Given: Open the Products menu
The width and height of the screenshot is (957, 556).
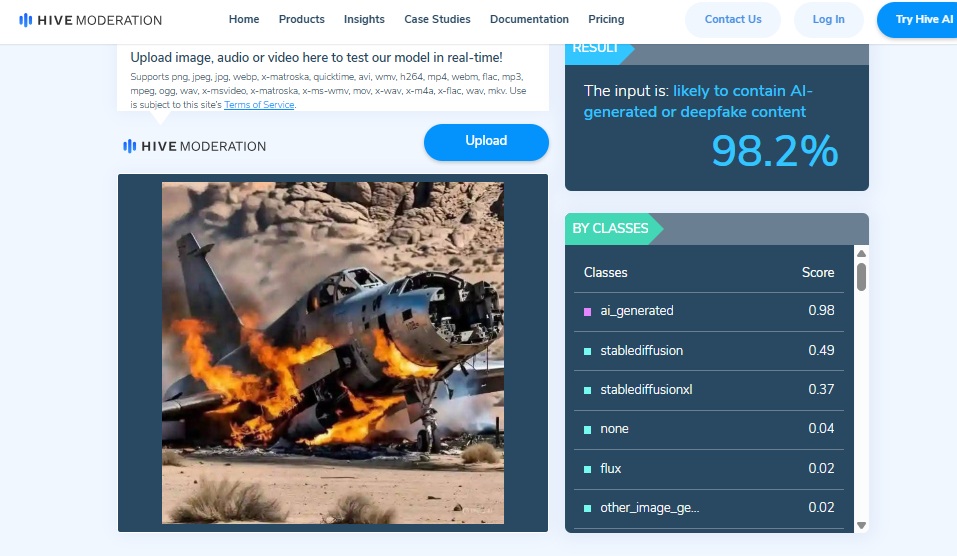Looking at the screenshot, I should (x=302, y=20).
